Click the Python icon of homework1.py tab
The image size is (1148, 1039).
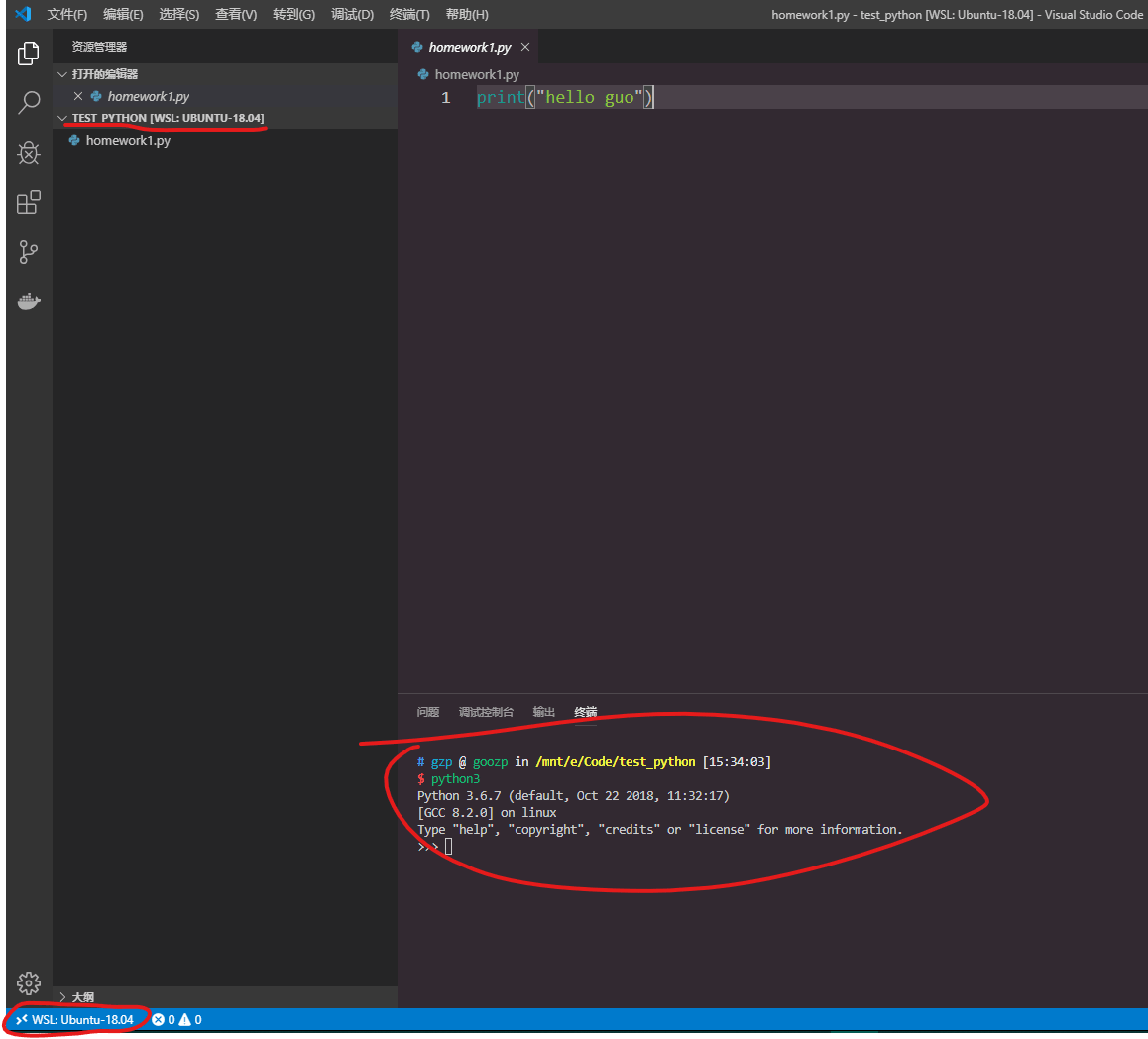coord(417,47)
